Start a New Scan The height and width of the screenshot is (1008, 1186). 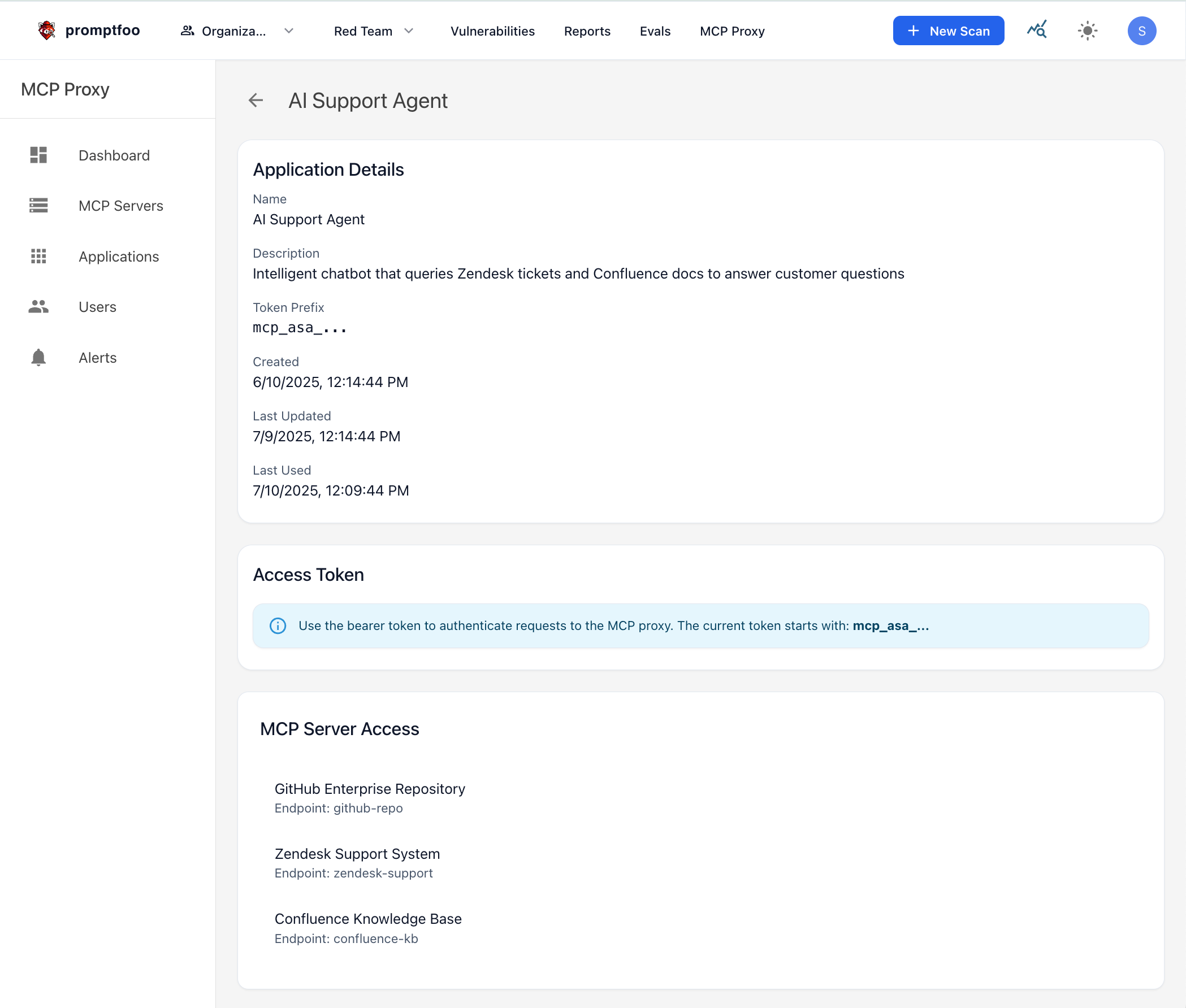[x=947, y=31]
